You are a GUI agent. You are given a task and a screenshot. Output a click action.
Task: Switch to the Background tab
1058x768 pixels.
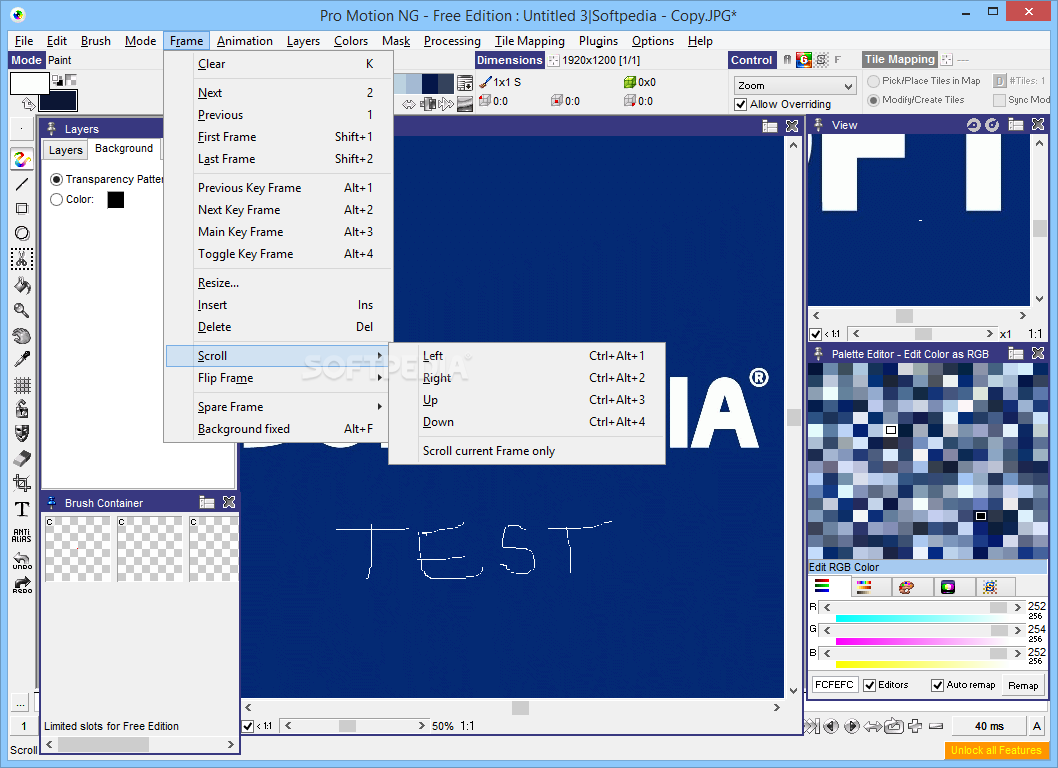coord(124,148)
